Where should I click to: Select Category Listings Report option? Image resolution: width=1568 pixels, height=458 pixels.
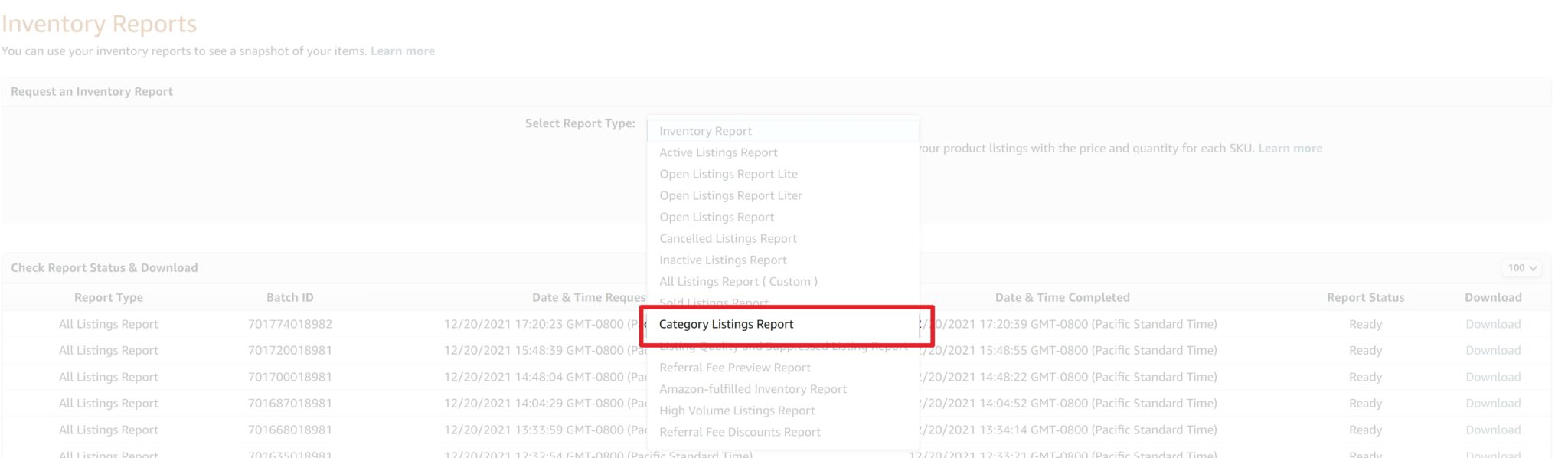726,324
